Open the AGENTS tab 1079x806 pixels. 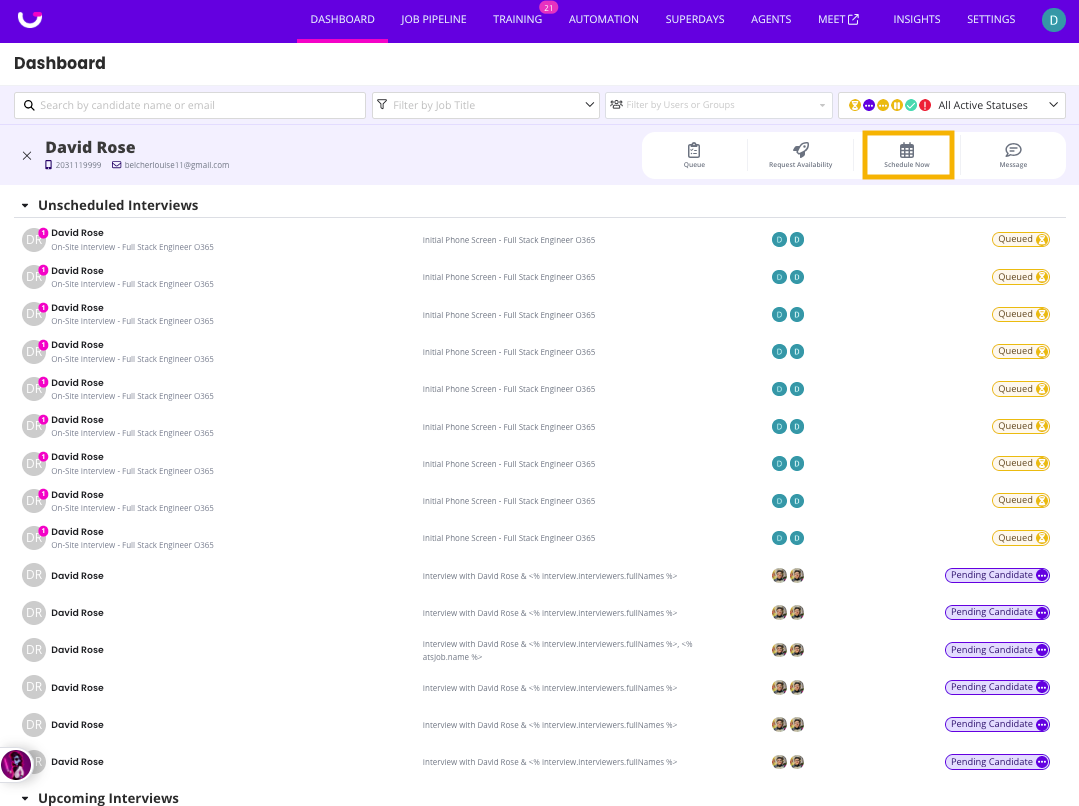(771, 19)
